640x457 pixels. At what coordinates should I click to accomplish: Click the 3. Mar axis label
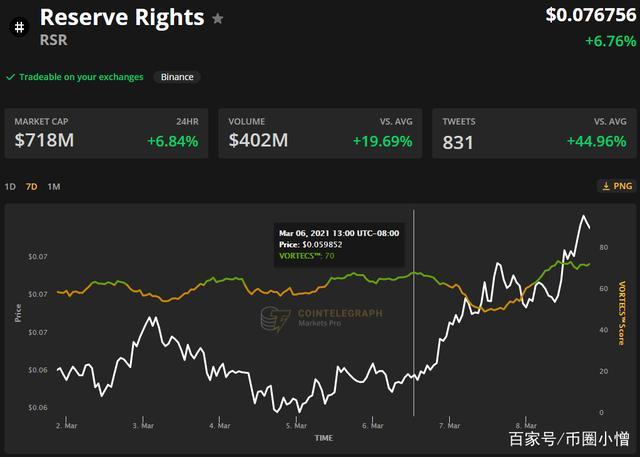[143, 426]
